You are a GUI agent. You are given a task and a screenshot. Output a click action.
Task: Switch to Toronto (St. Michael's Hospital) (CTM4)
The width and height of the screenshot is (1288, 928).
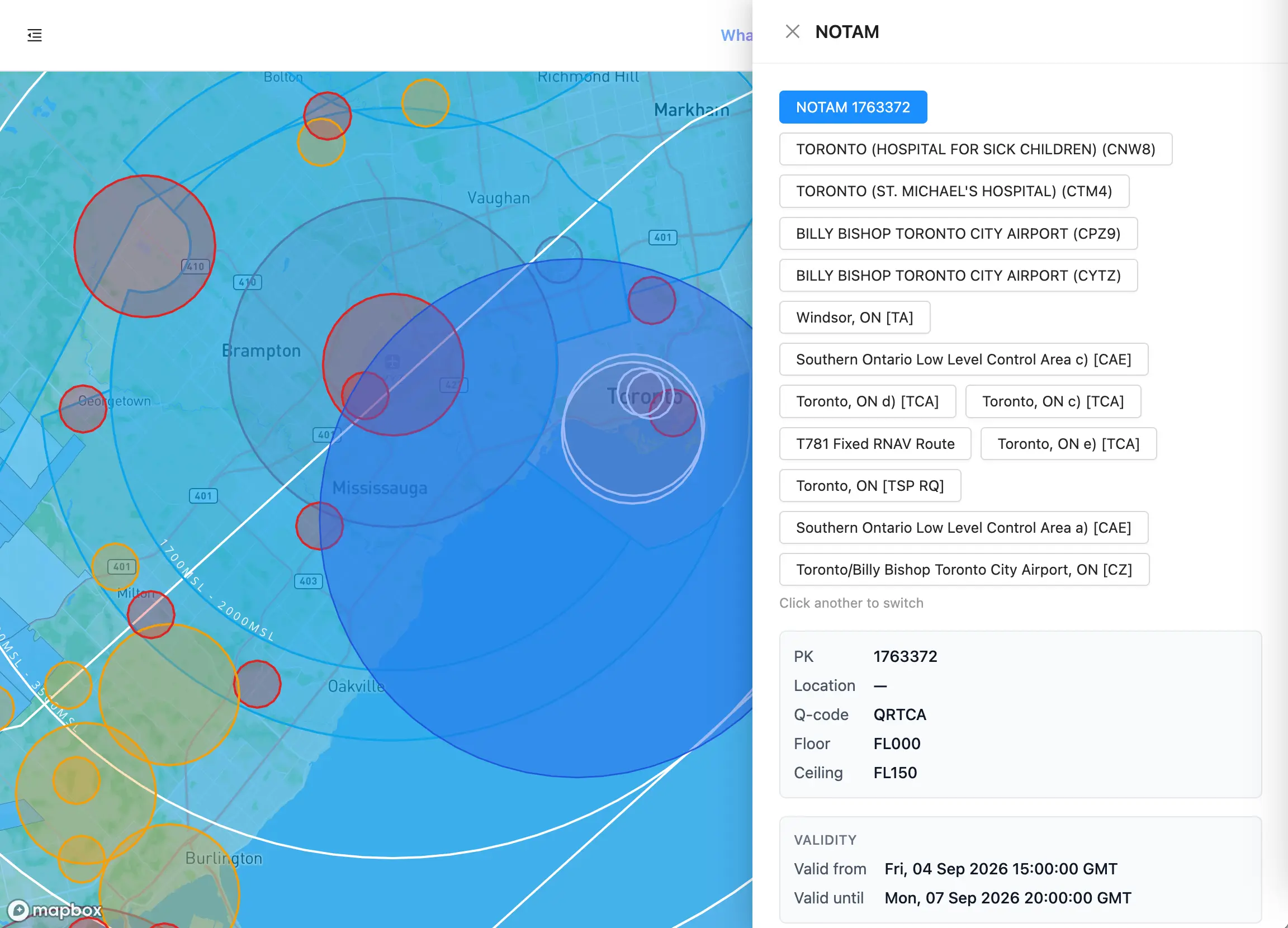pyautogui.click(x=954, y=191)
